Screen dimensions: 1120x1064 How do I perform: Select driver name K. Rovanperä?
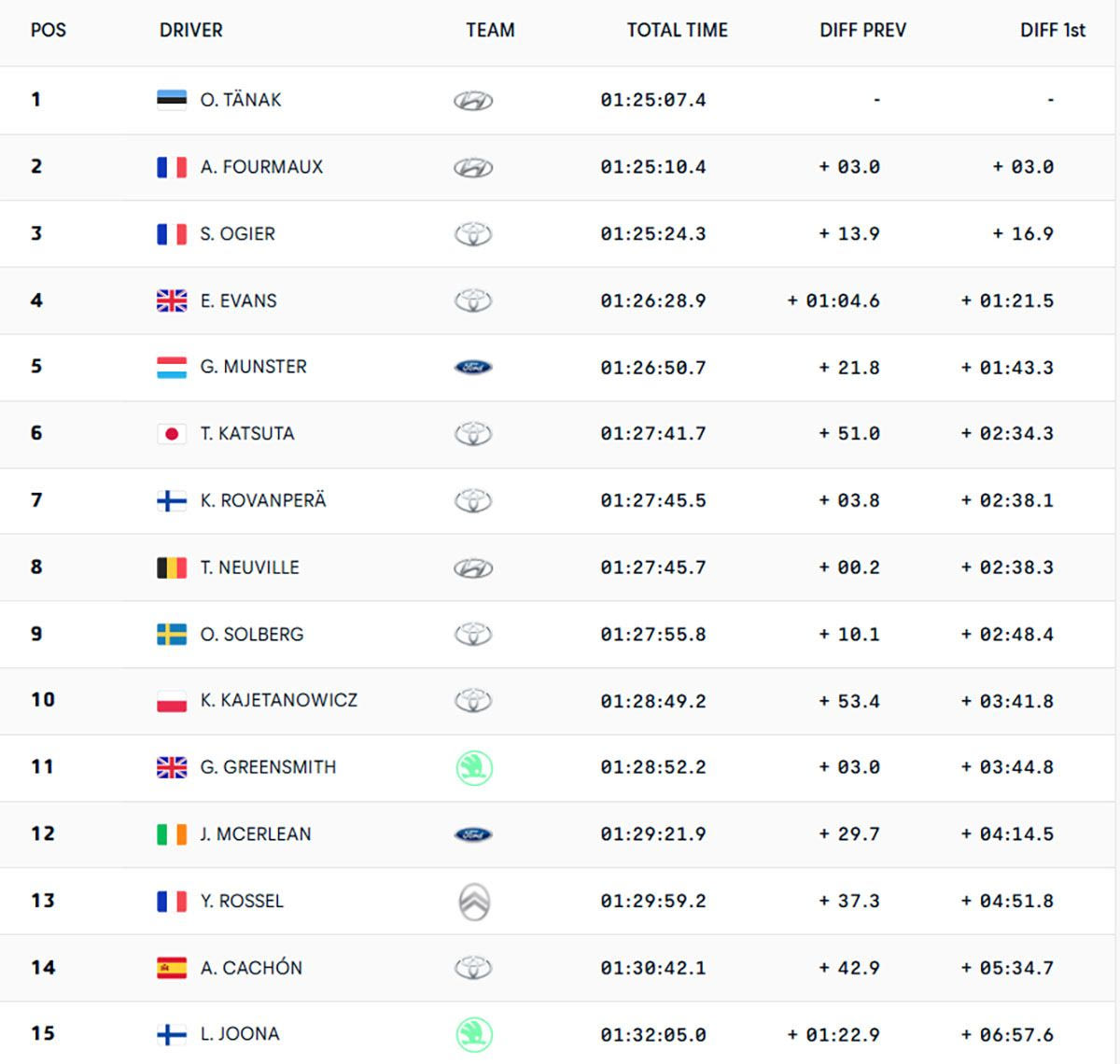263,500
